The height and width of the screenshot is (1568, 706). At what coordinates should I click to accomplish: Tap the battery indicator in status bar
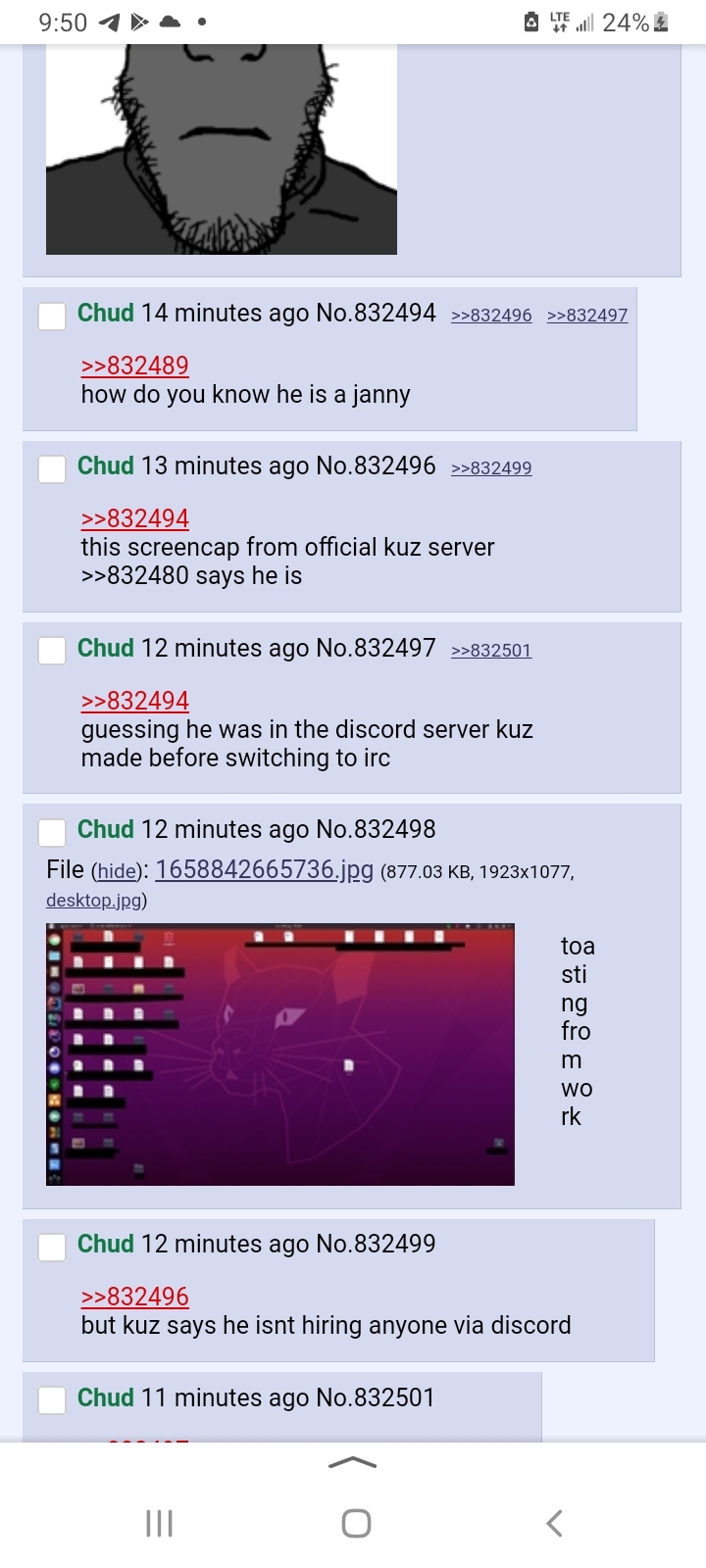661,22
